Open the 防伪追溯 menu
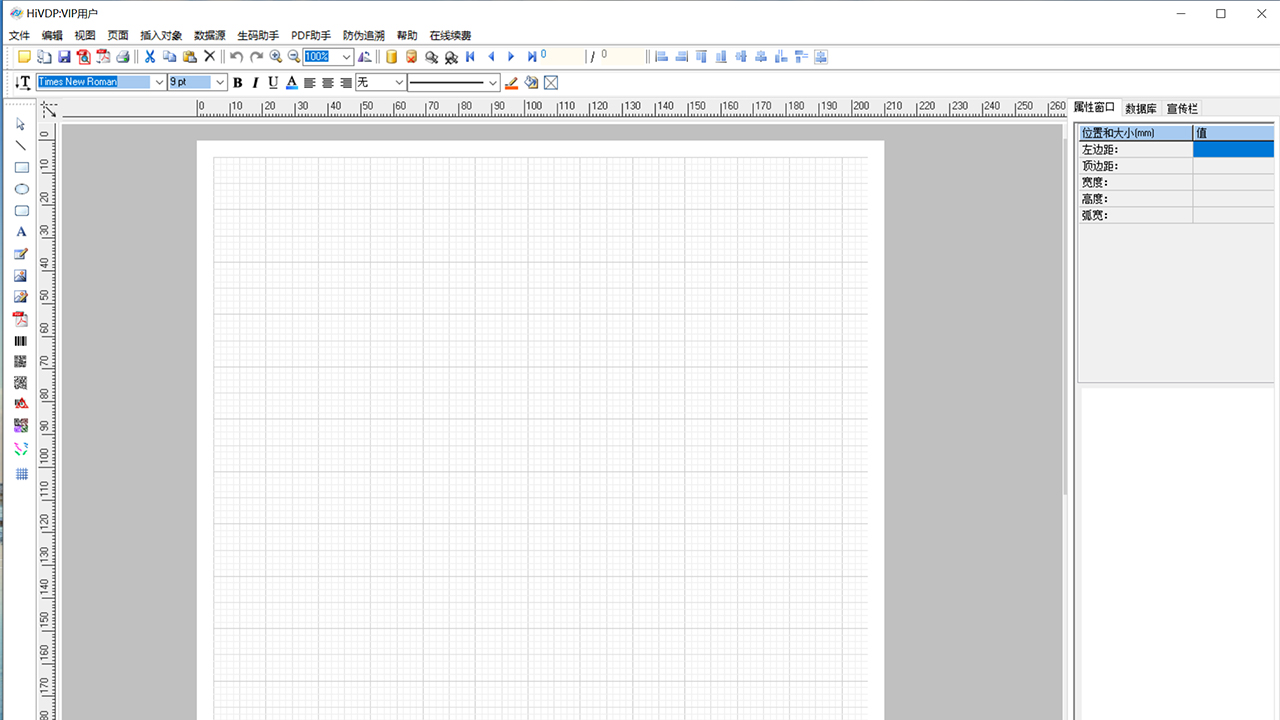Image resolution: width=1280 pixels, height=720 pixels. point(364,35)
